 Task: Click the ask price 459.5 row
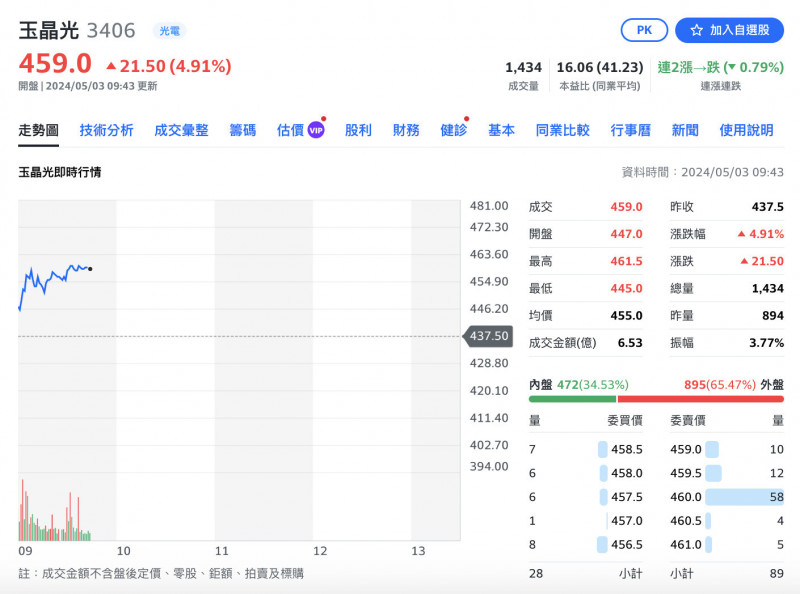tap(727, 473)
